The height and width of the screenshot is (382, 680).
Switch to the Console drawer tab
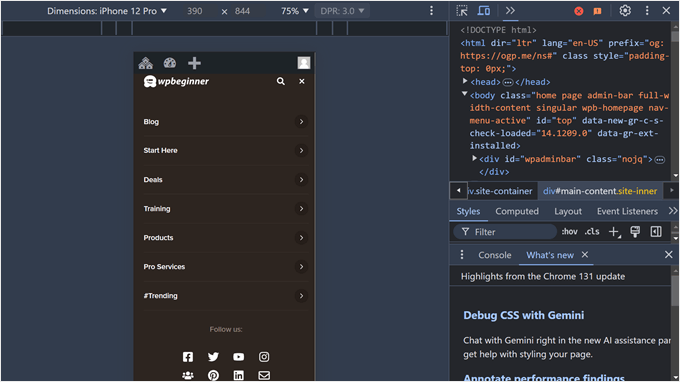click(x=494, y=255)
